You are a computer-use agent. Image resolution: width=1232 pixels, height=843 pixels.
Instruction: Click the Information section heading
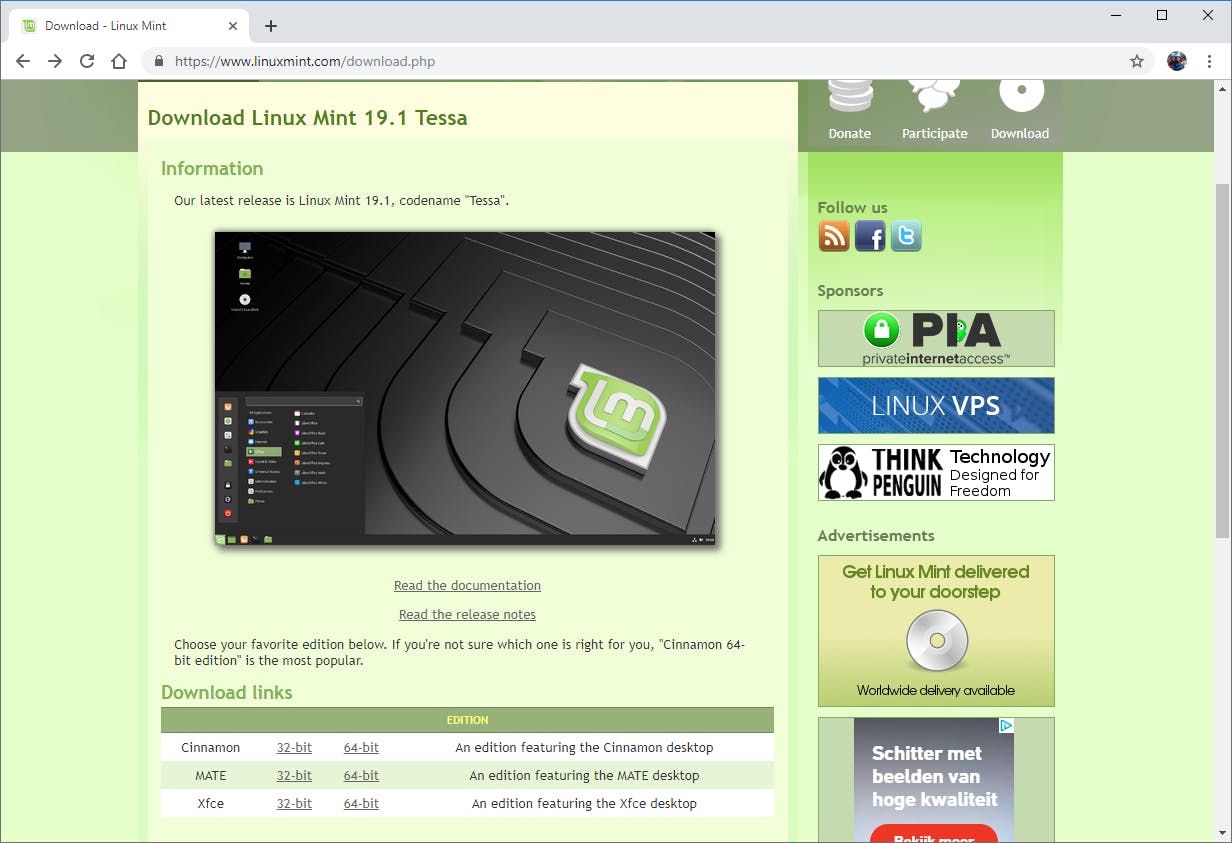click(x=212, y=169)
